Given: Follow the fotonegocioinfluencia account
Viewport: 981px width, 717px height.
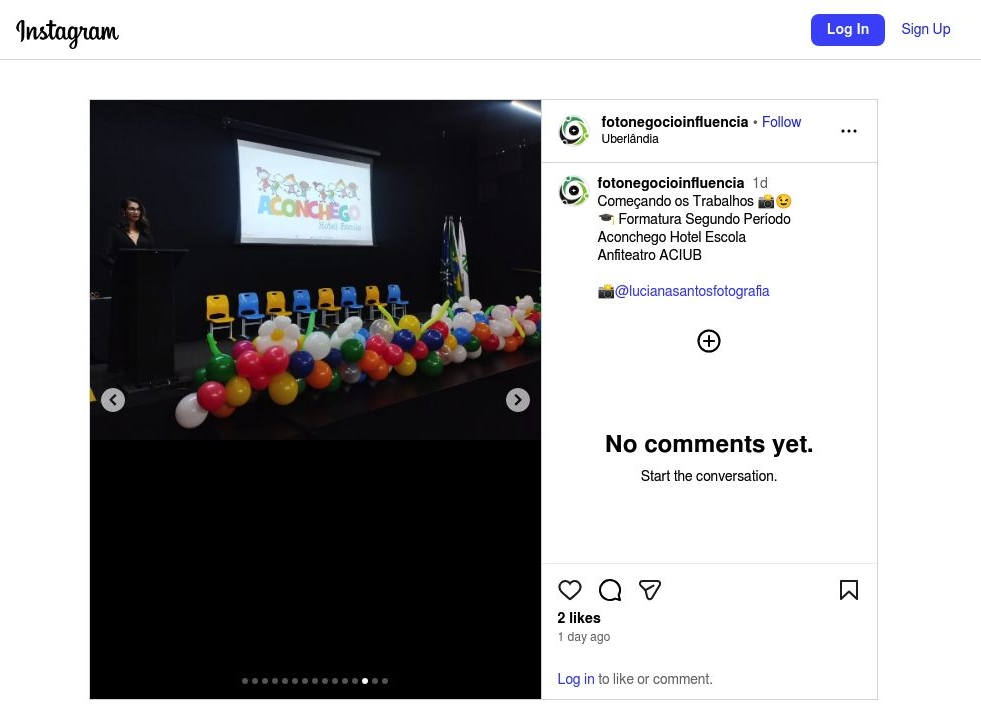Looking at the screenshot, I should click(781, 122).
